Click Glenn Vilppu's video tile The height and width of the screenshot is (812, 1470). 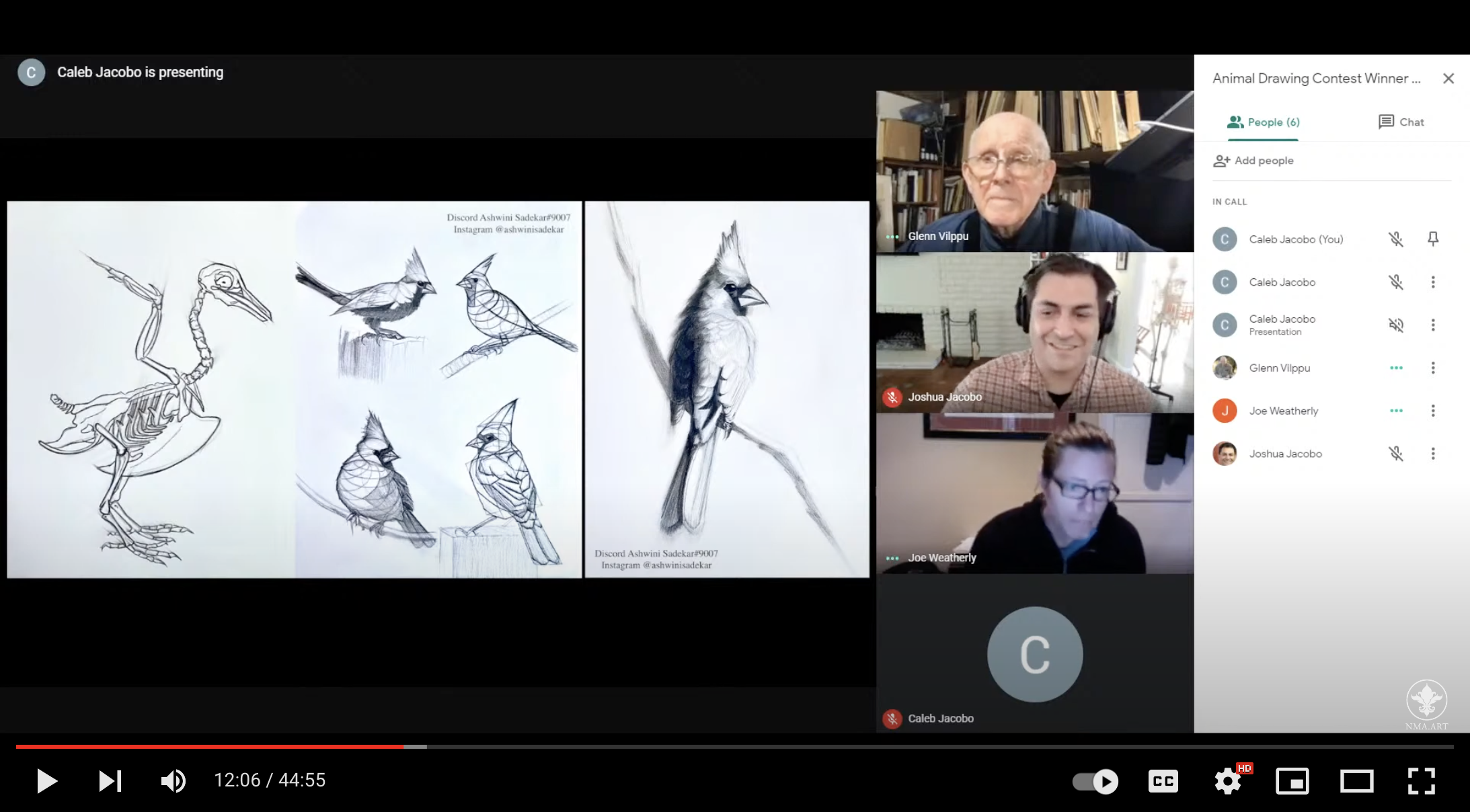tap(1034, 171)
